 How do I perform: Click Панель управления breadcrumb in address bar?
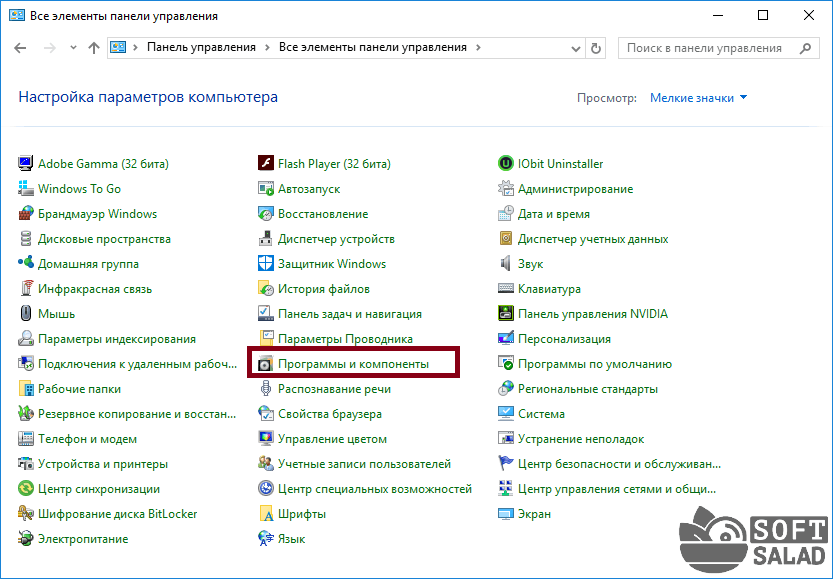(201, 47)
